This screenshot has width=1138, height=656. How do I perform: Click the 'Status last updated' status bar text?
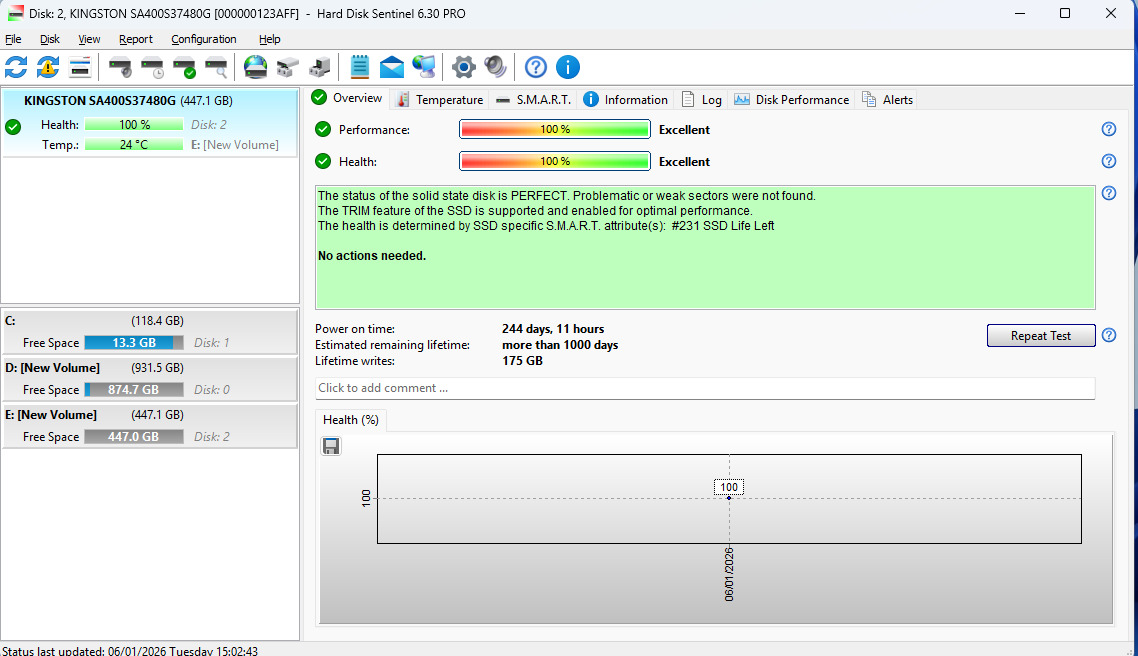point(130,651)
